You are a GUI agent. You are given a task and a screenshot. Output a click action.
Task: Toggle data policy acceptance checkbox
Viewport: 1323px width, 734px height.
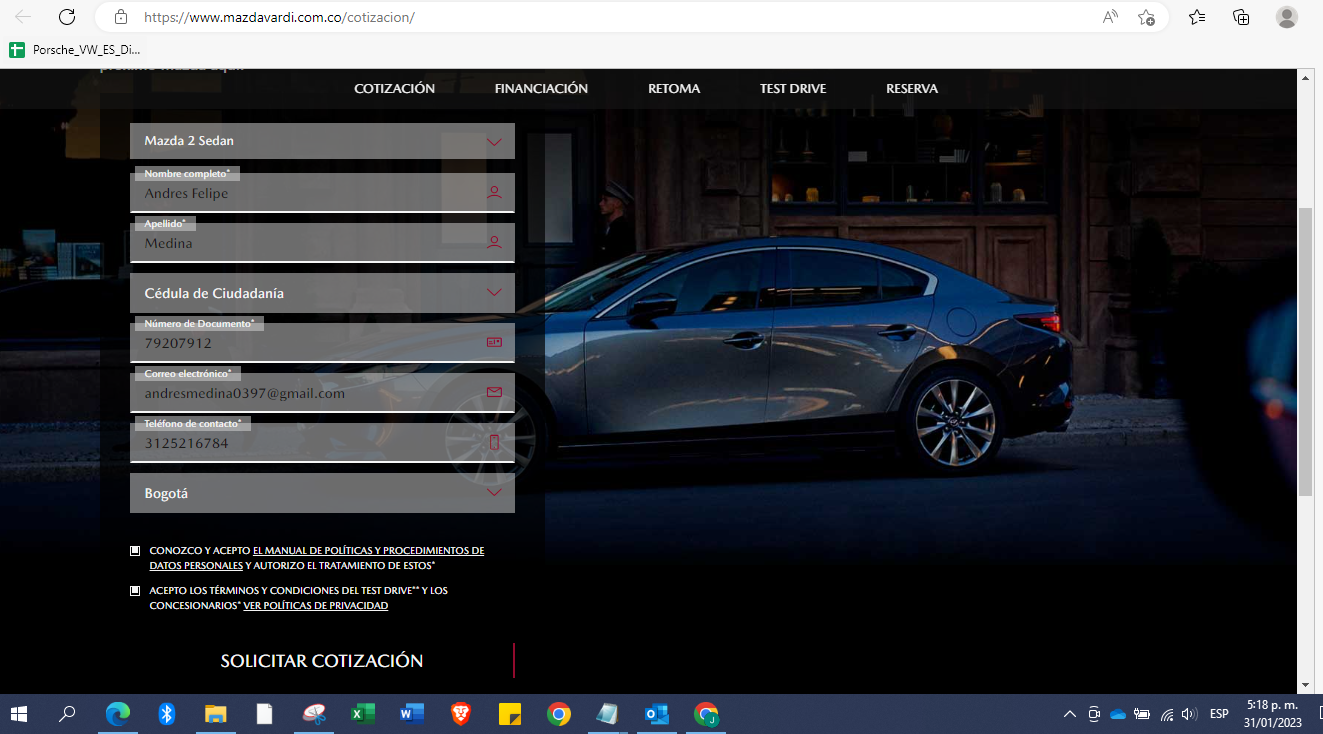135,550
